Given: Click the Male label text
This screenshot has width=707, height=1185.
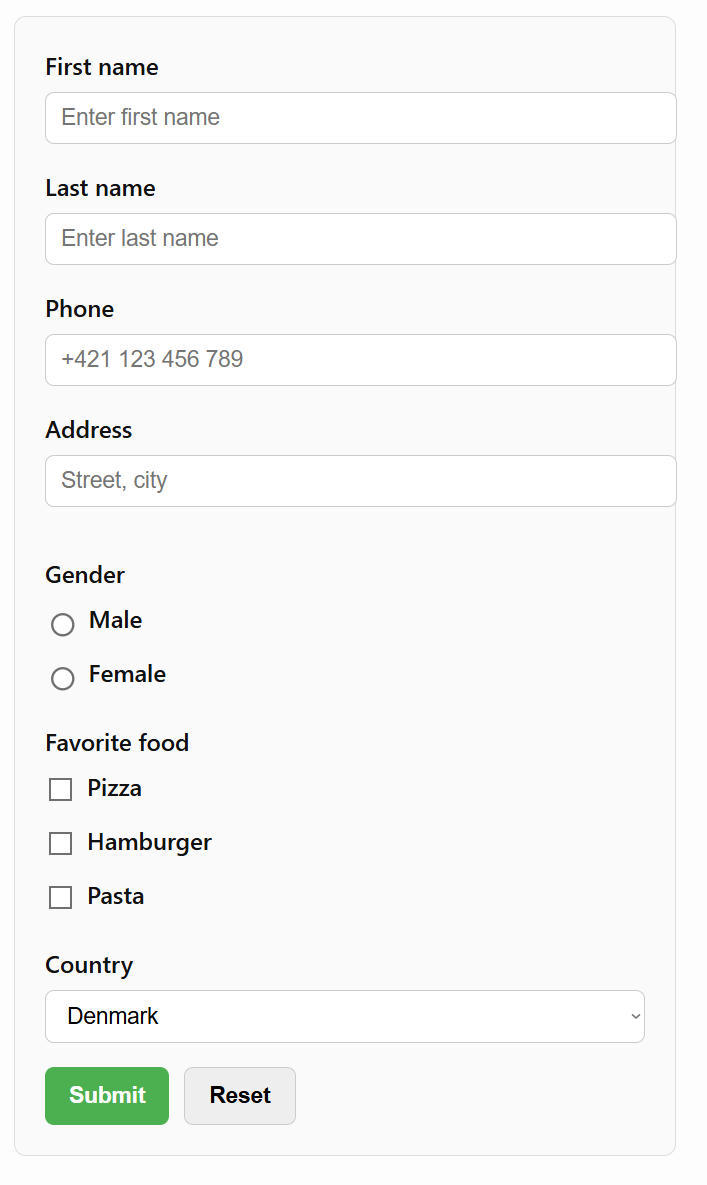Looking at the screenshot, I should (115, 620).
